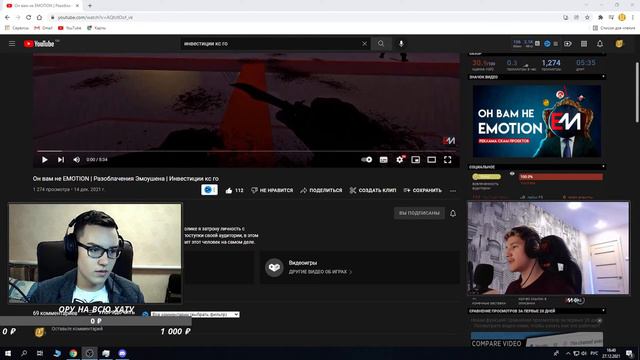Image resolution: width=640 pixels, height=360 pixels.
Task: Toggle channel notification bell near subscribe
Action: 453,213
